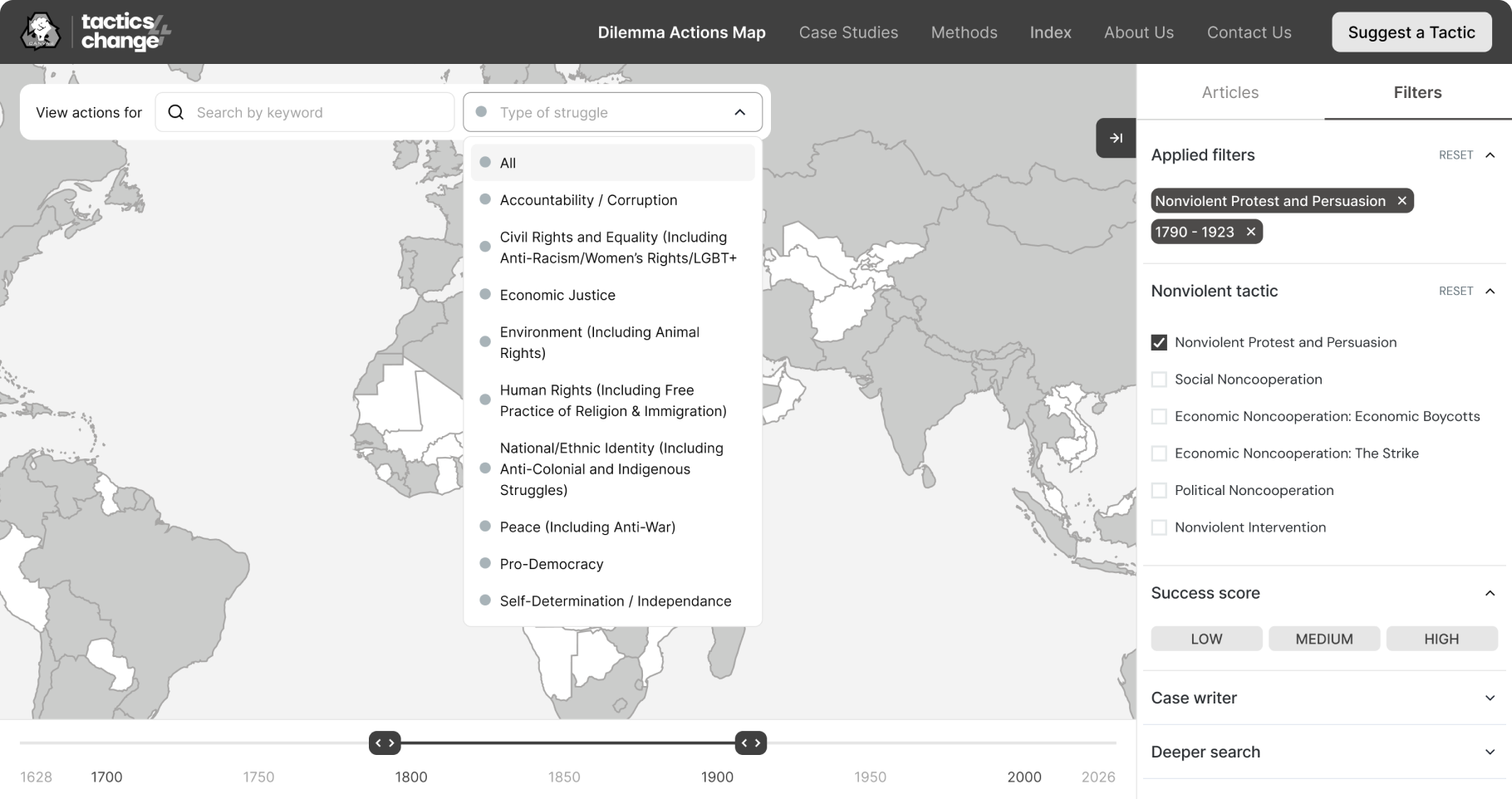The image size is (1512, 799).
Task: Collapse the Applied filters section chevron
Action: [x=1491, y=154]
